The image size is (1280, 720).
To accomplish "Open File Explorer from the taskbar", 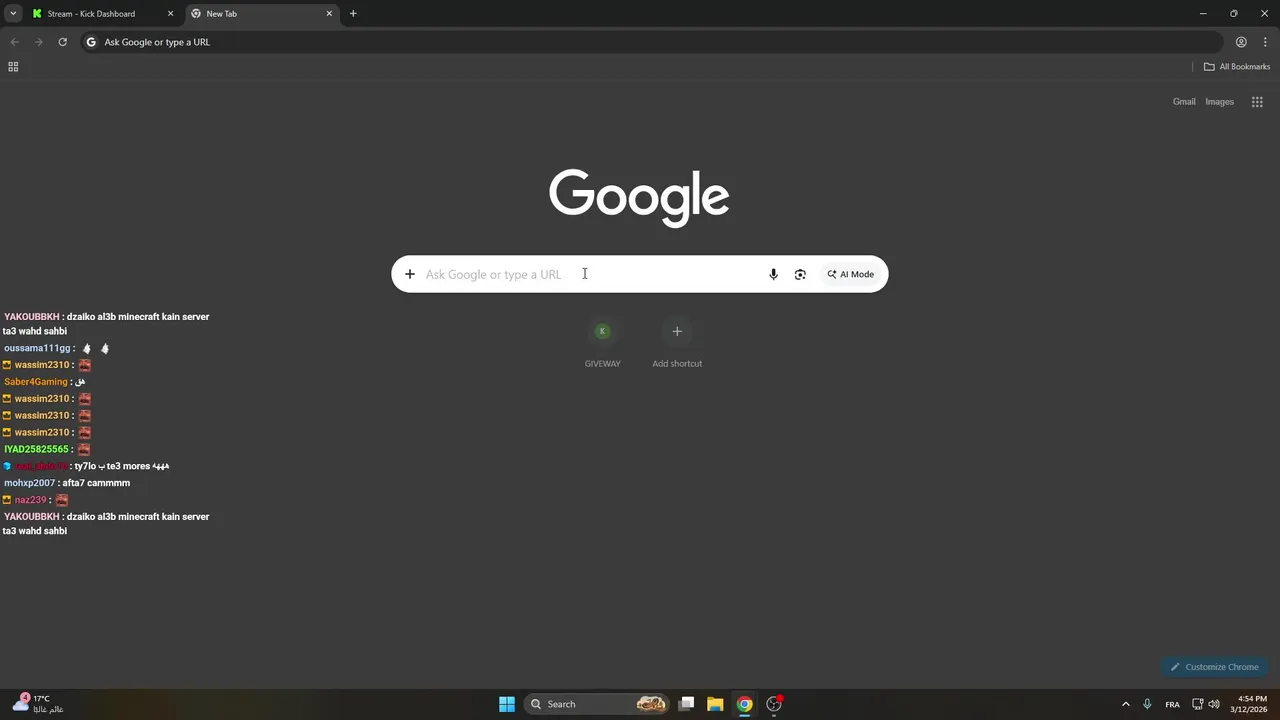I will tap(715, 704).
